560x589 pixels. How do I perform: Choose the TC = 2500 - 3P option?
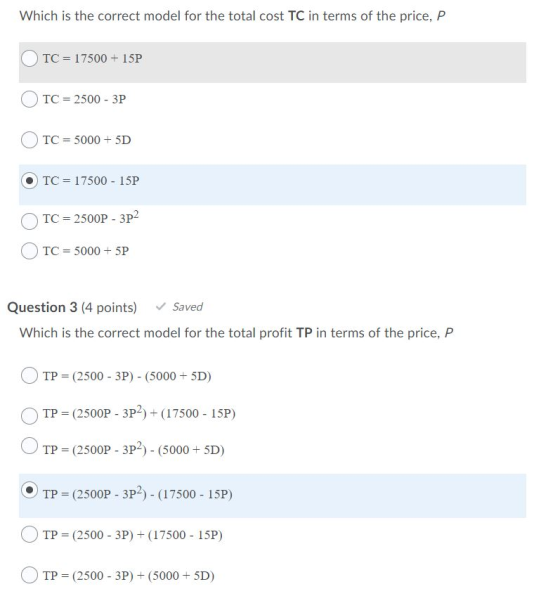pos(29,99)
